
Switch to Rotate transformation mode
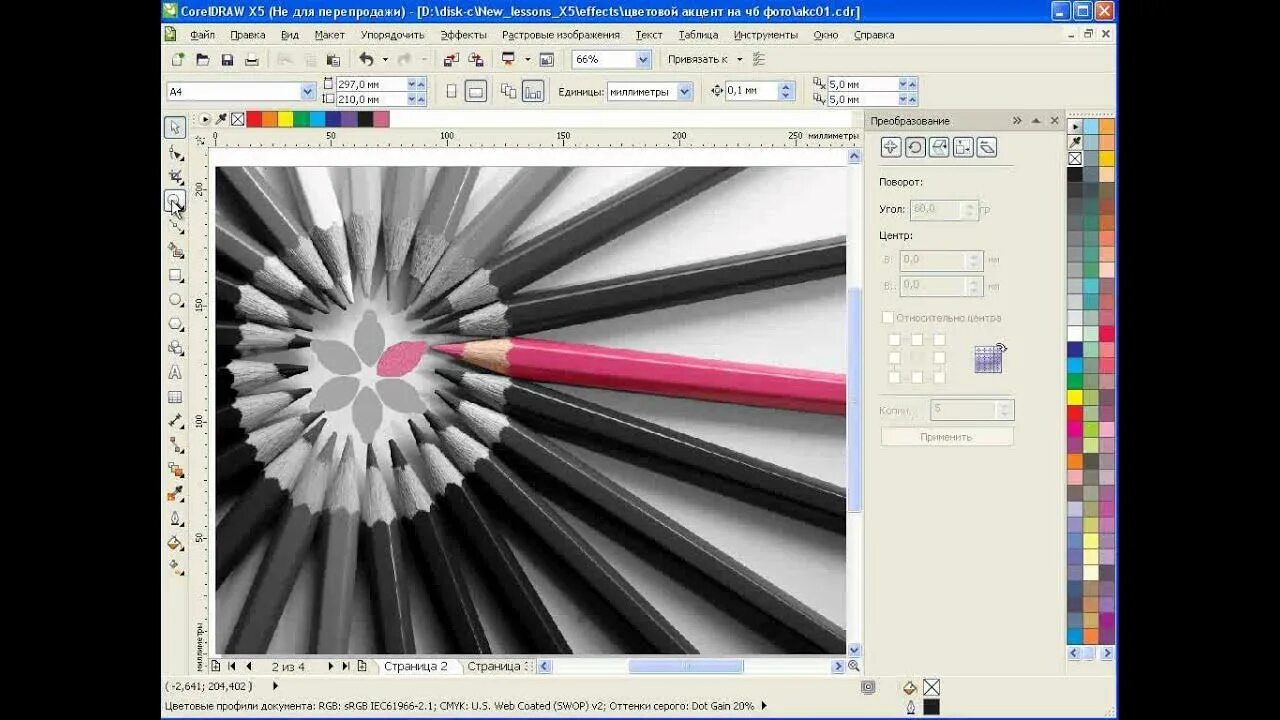click(915, 147)
